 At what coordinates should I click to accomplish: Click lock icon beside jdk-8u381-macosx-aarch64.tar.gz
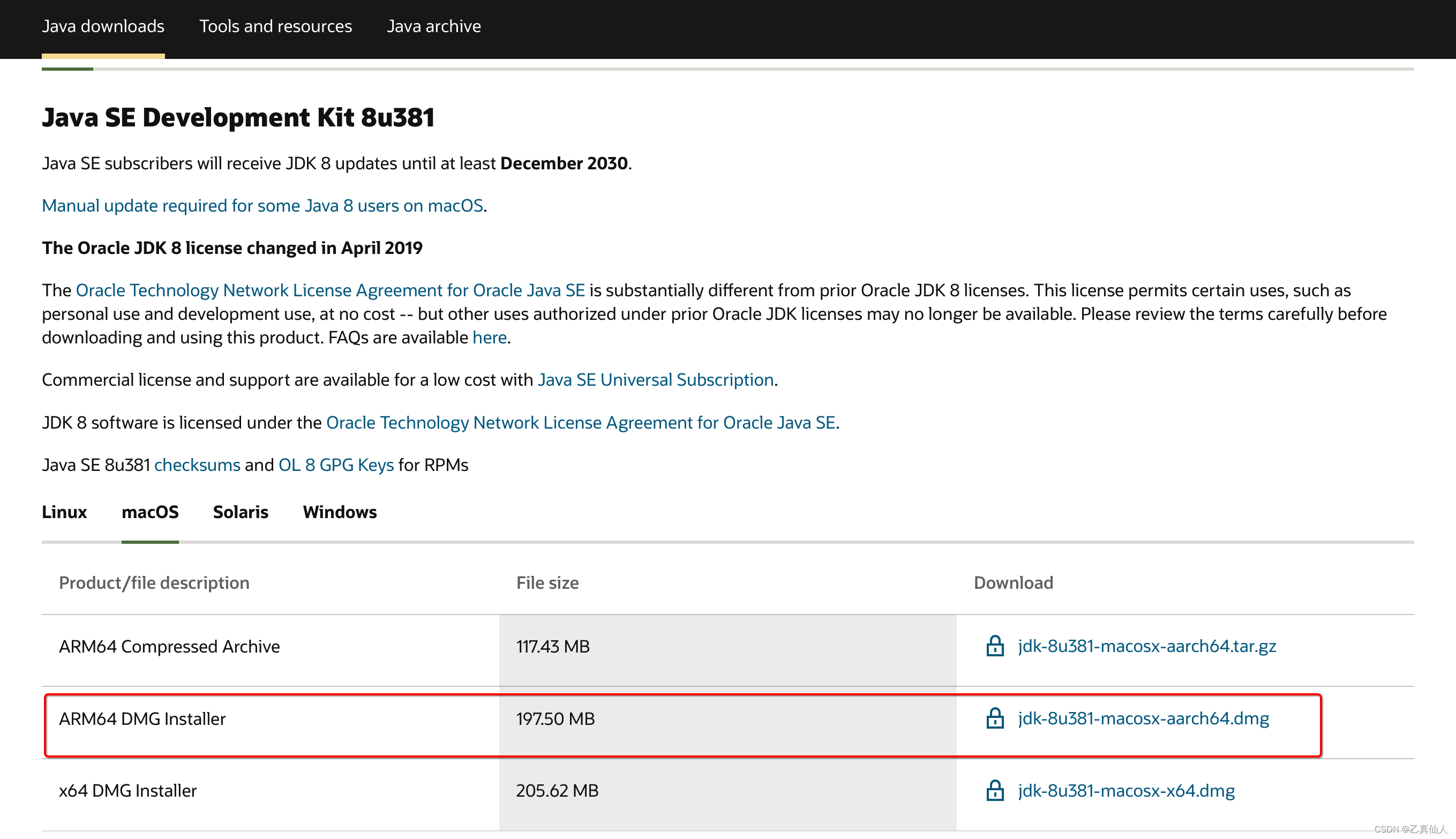(x=994, y=646)
